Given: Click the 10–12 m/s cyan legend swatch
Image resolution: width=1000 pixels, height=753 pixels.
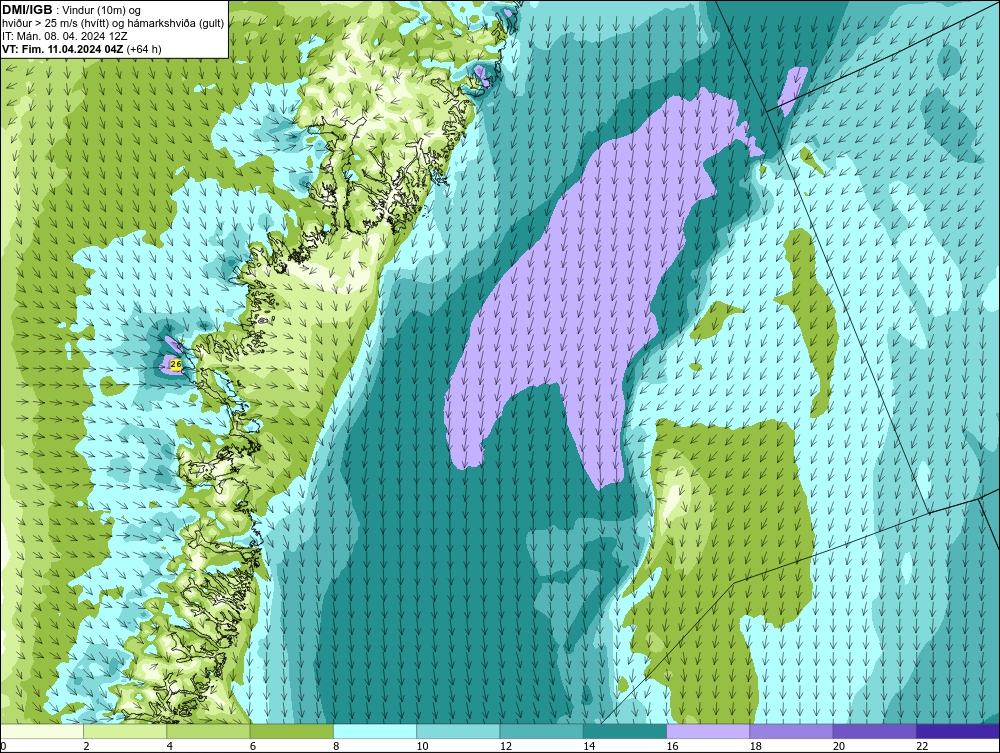Looking at the screenshot, I should 458,731.
